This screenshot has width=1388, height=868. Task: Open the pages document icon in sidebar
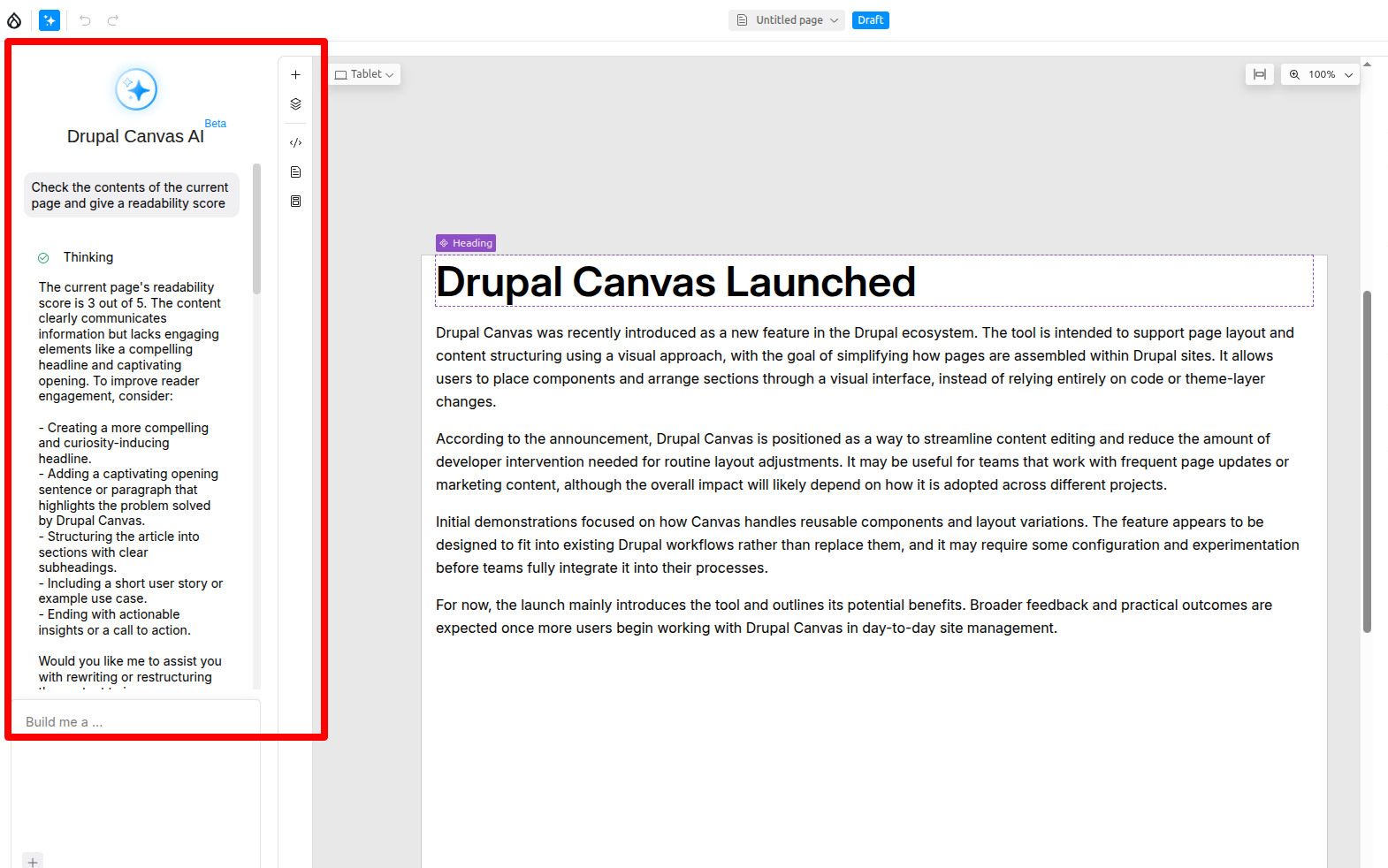pyautogui.click(x=295, y=172)
